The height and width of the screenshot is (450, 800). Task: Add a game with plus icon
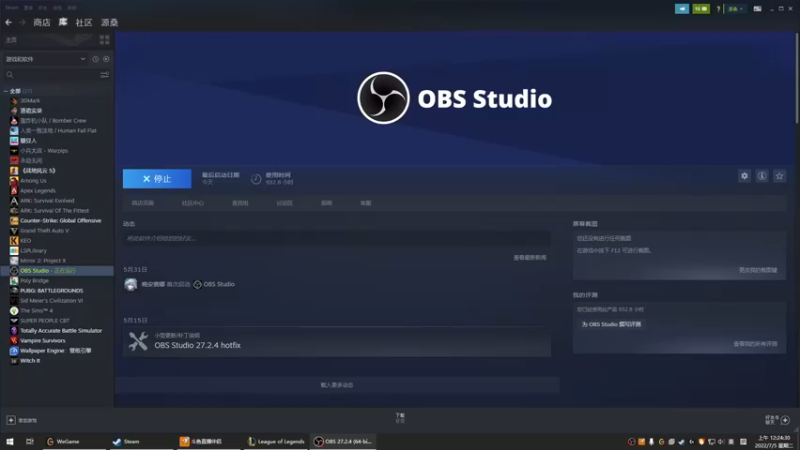click(11, 420)
